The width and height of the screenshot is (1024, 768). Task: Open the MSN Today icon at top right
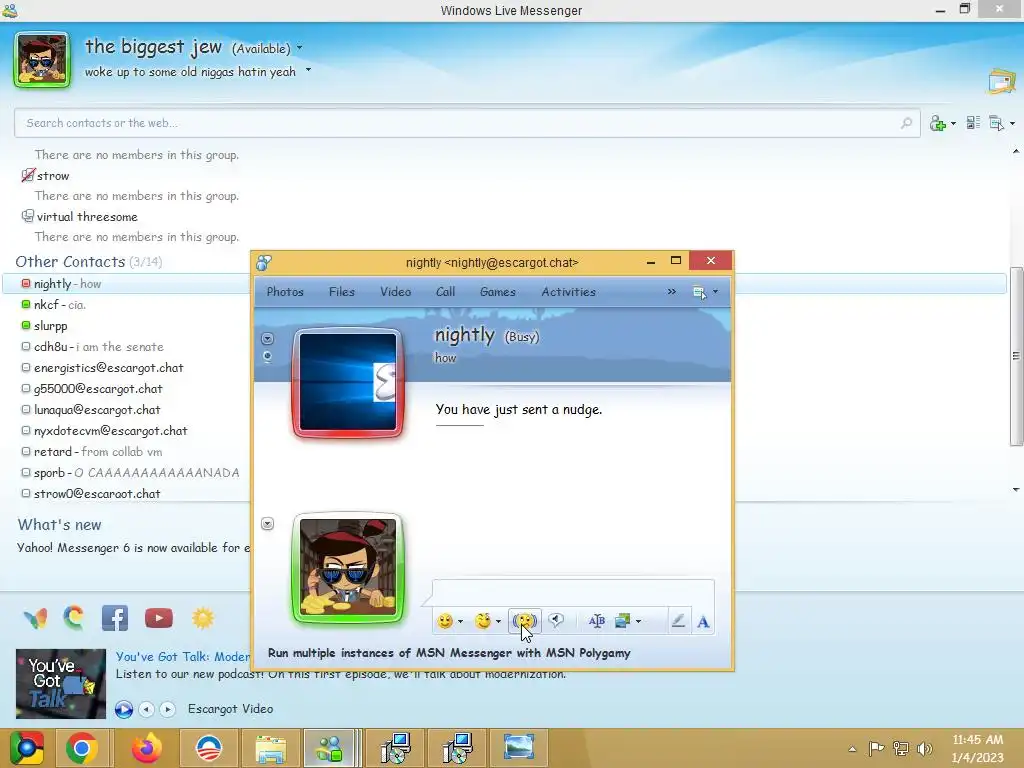tap(1001, 80)
